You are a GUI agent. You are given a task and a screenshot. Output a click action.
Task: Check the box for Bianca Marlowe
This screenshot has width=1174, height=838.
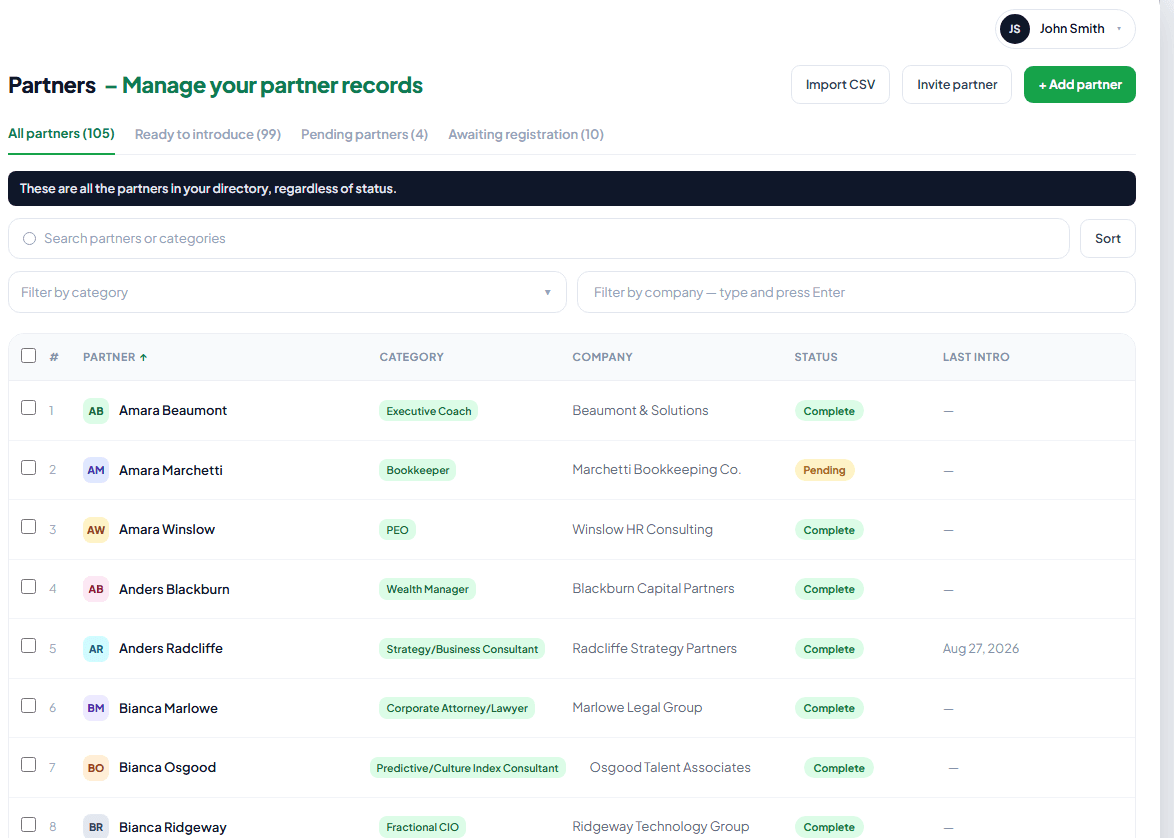(x=28, y=706)
